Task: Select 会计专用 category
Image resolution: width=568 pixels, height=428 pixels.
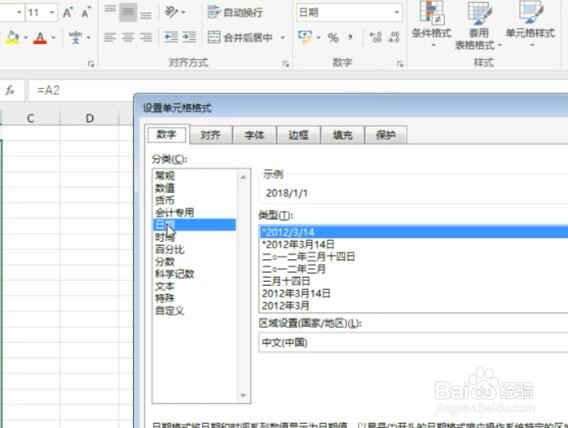Action: pos(175,213)
